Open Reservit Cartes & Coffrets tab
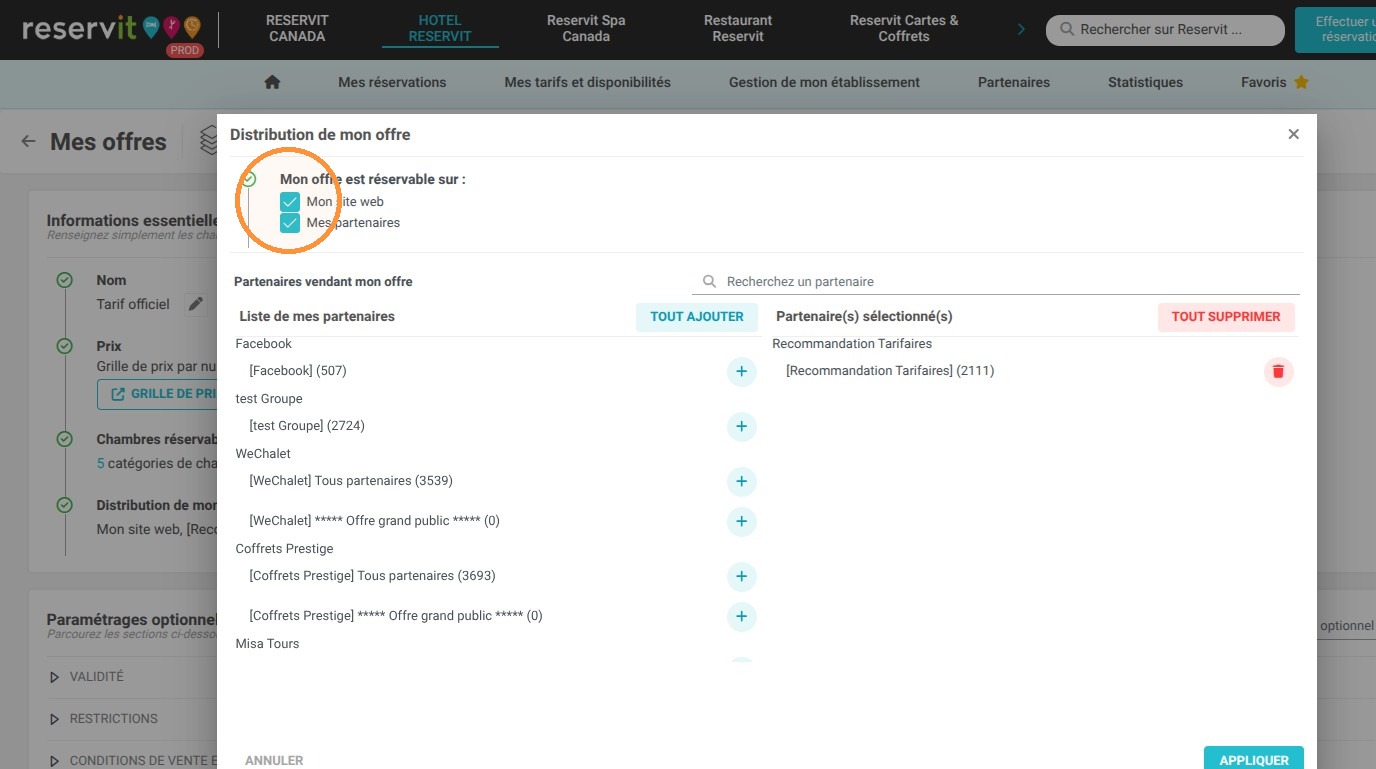This screenshot has width=1376, height=769. [904, 28]
